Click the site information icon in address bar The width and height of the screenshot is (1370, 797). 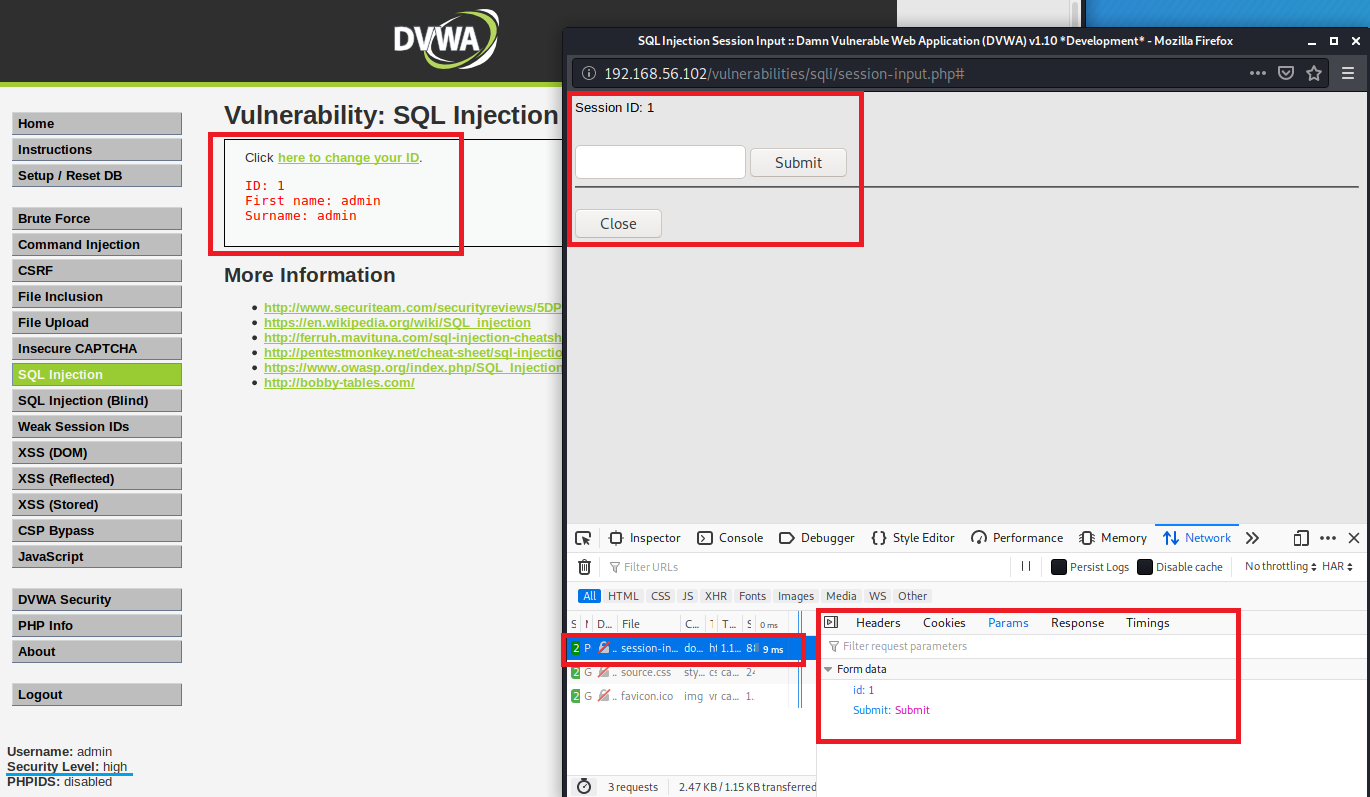click(588, 74)
